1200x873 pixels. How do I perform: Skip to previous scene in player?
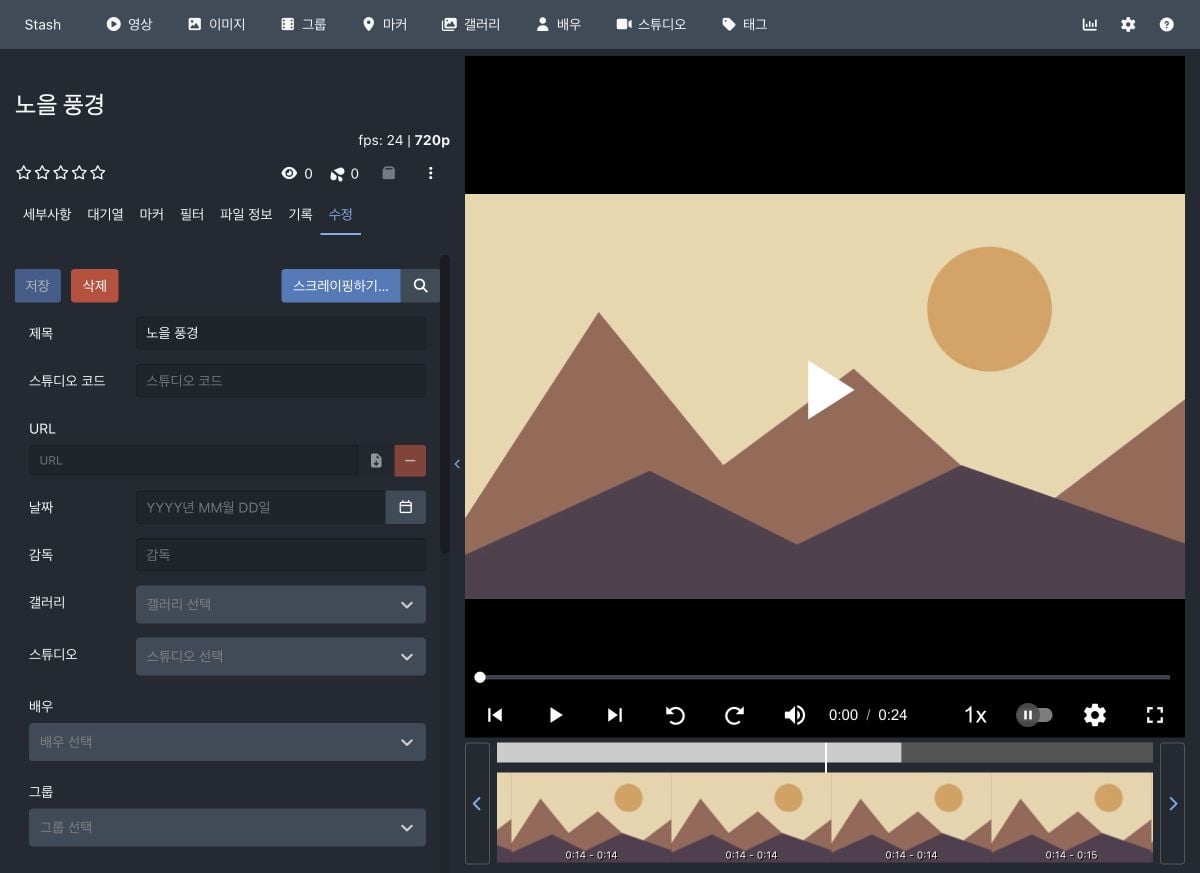point(495,714)
